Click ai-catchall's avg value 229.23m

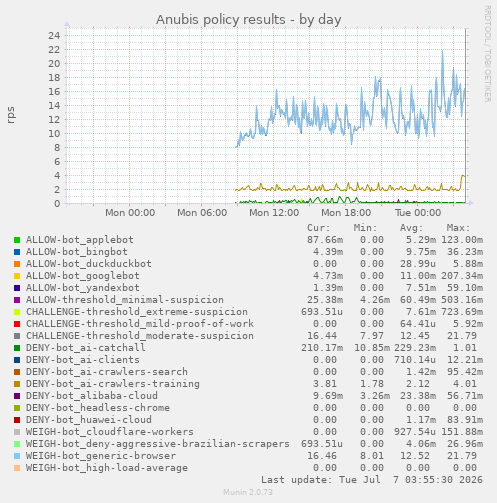click(x=415, y=348)
